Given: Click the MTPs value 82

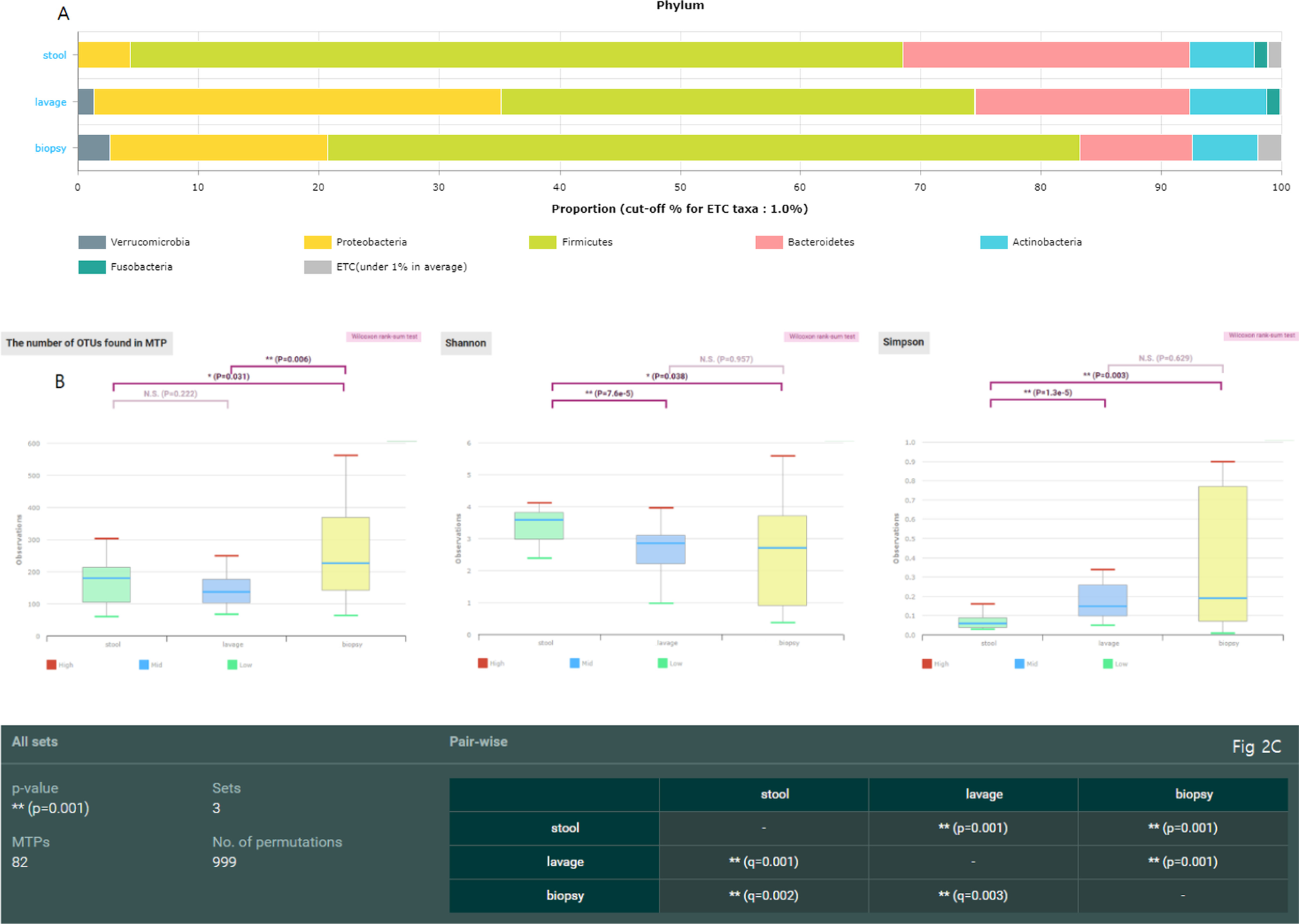Looking at the screenshot, I should point(20,862).
